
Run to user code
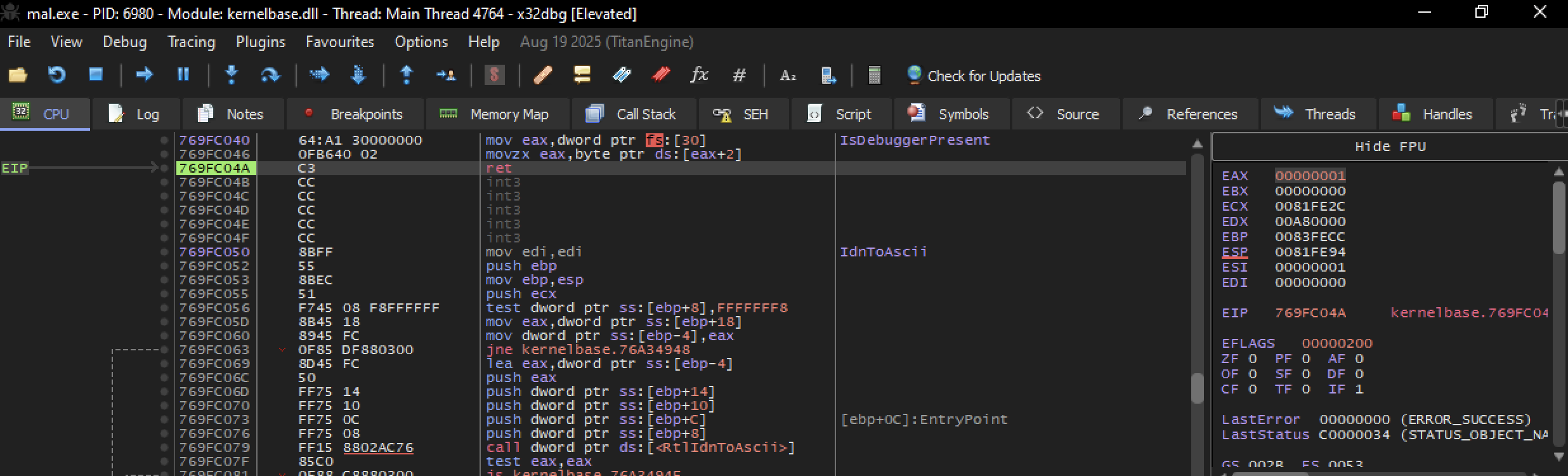point(446,76)
